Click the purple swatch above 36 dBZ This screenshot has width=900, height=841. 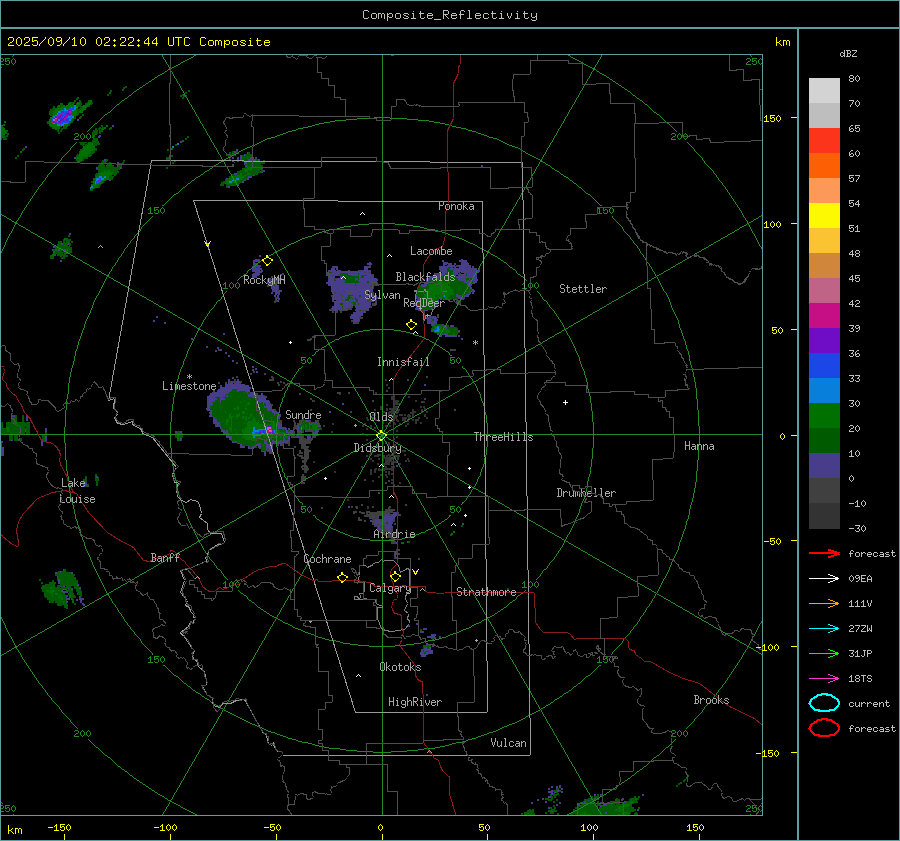click(x=824, y=341)
